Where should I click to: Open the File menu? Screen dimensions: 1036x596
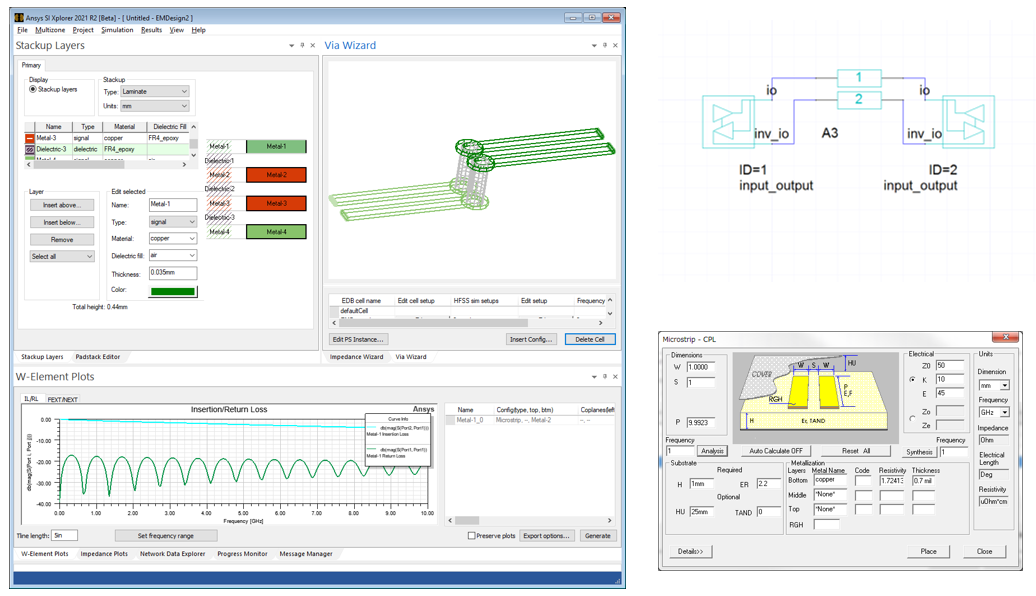(x=22, y=30)
